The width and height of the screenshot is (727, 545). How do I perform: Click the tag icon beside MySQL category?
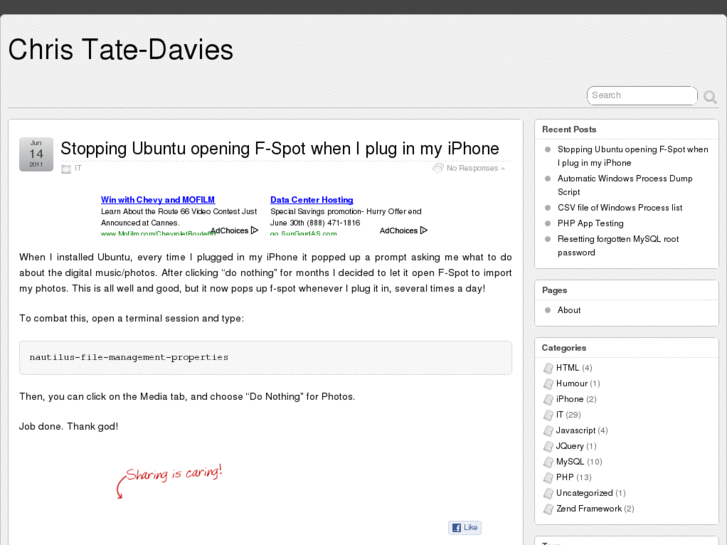point(548,462)
